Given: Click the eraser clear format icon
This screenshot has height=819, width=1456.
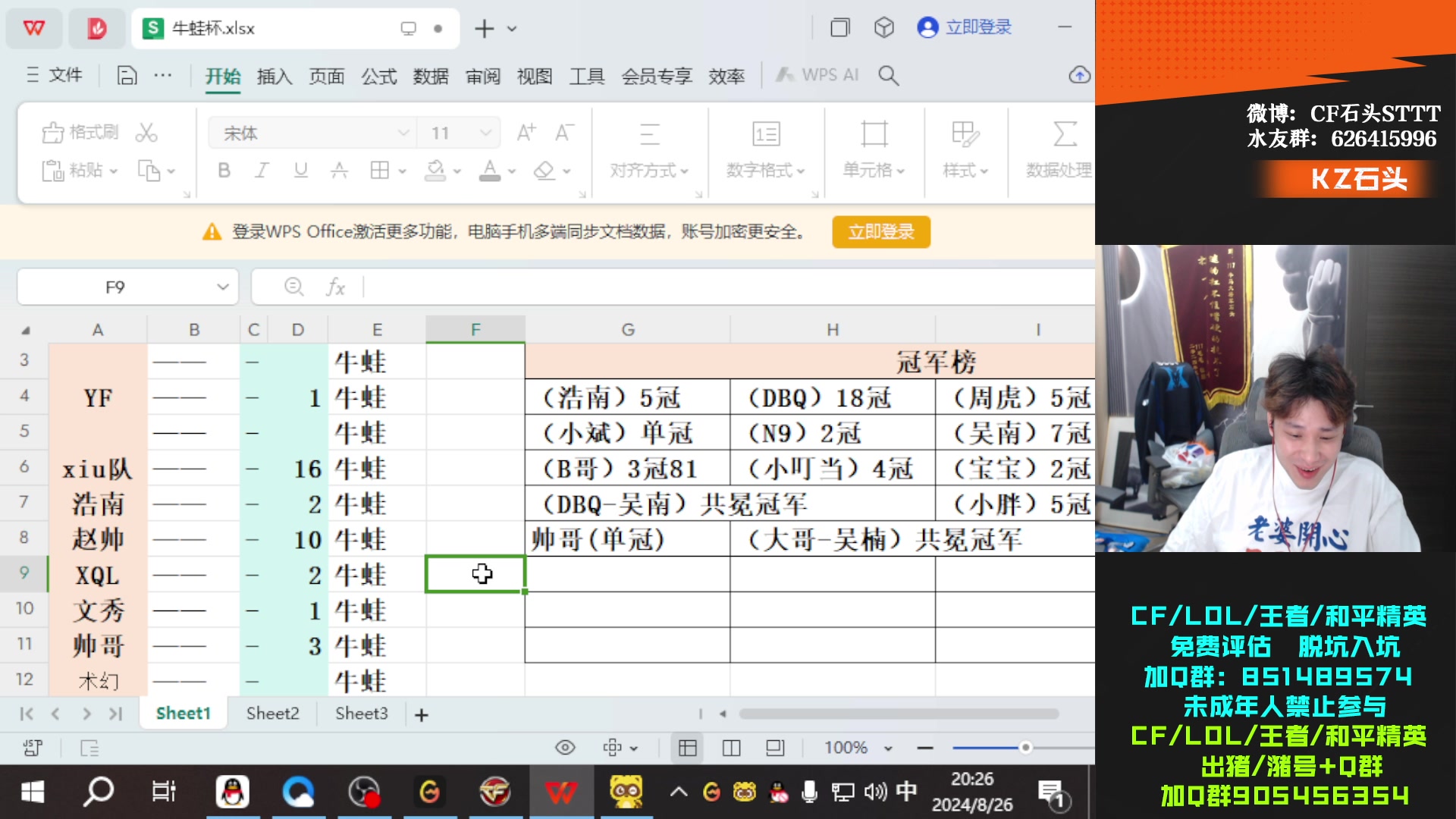Looking at the screenshot, I should click(x=544, y=171).
